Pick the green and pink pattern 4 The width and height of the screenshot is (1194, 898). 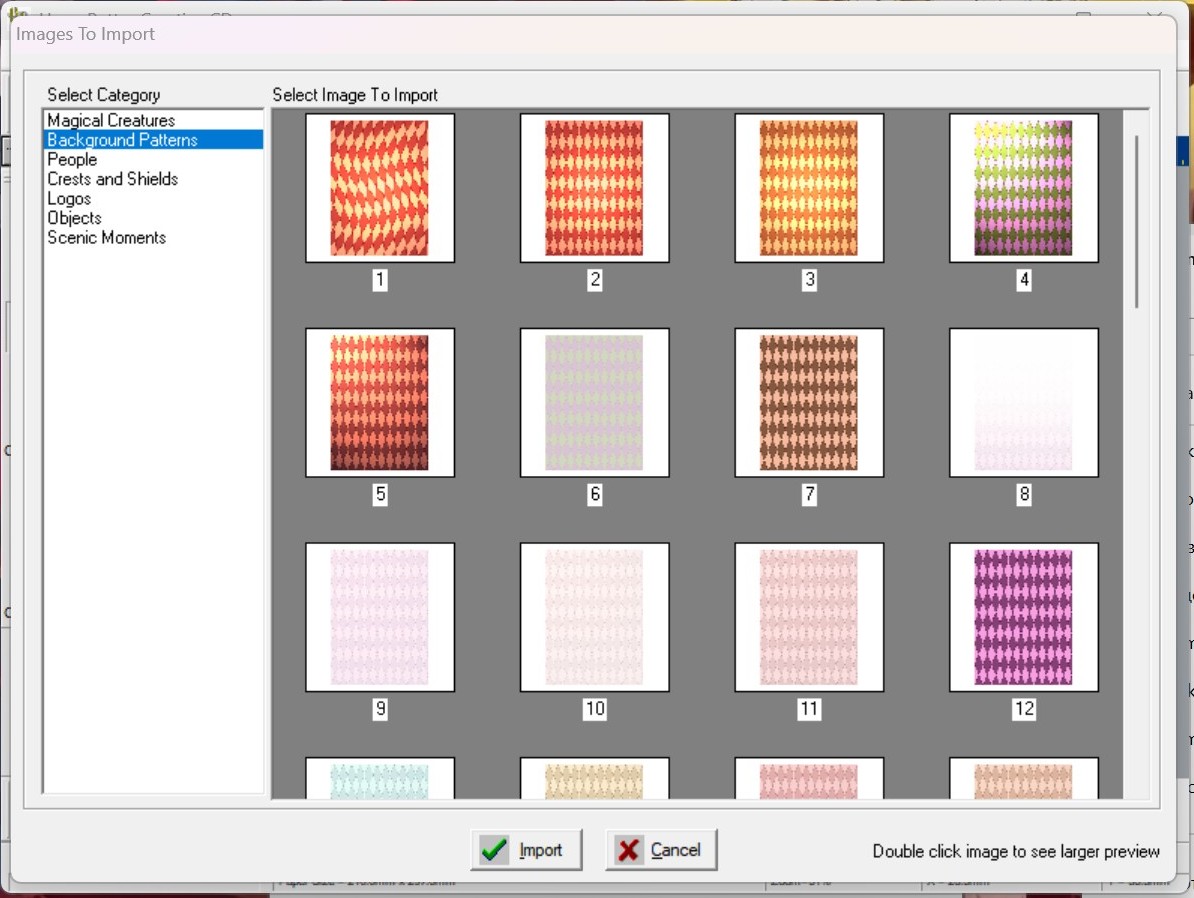click(x=1023, y=188)
